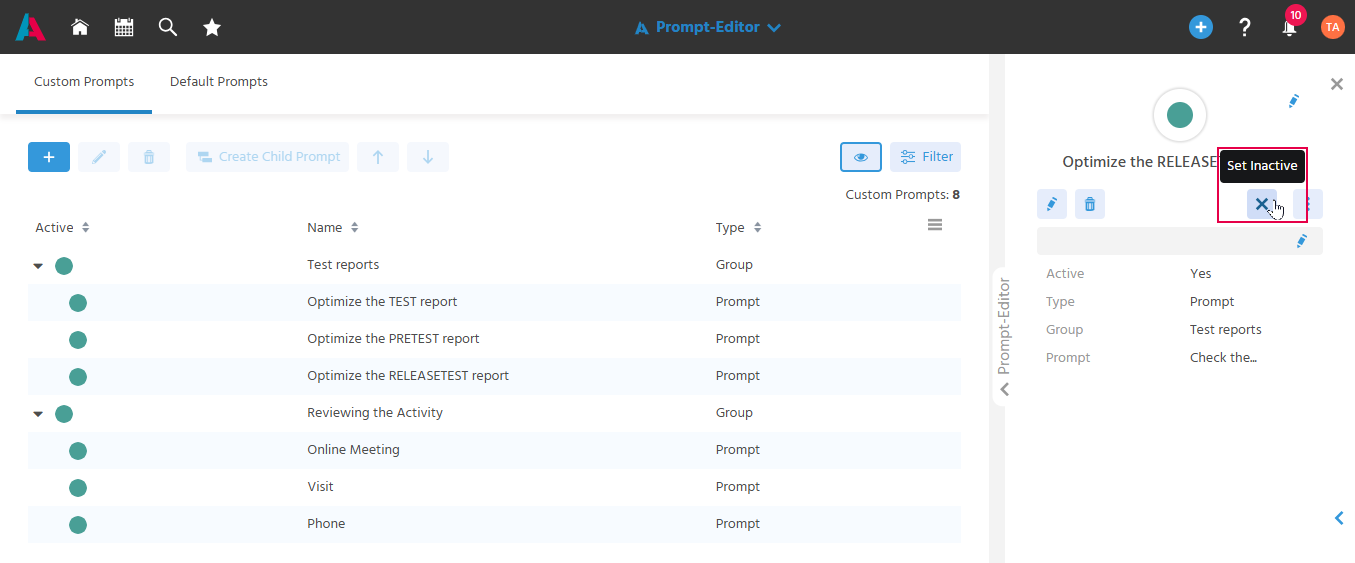Collapse the Prompt-Editor side panel handle
This screenshot has width=1355, height=563.
coord(1004,339)
